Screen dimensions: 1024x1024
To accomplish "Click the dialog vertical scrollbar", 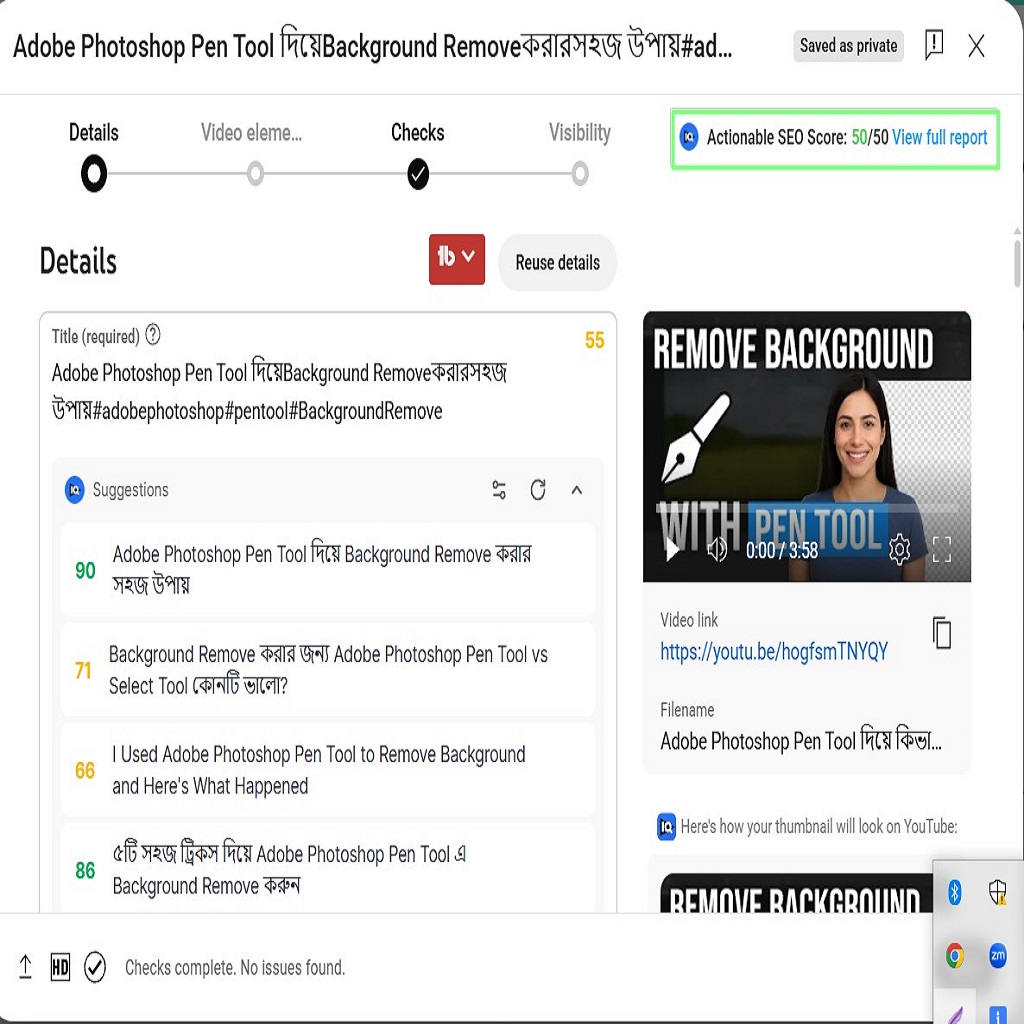I will tap(1017, 263).
